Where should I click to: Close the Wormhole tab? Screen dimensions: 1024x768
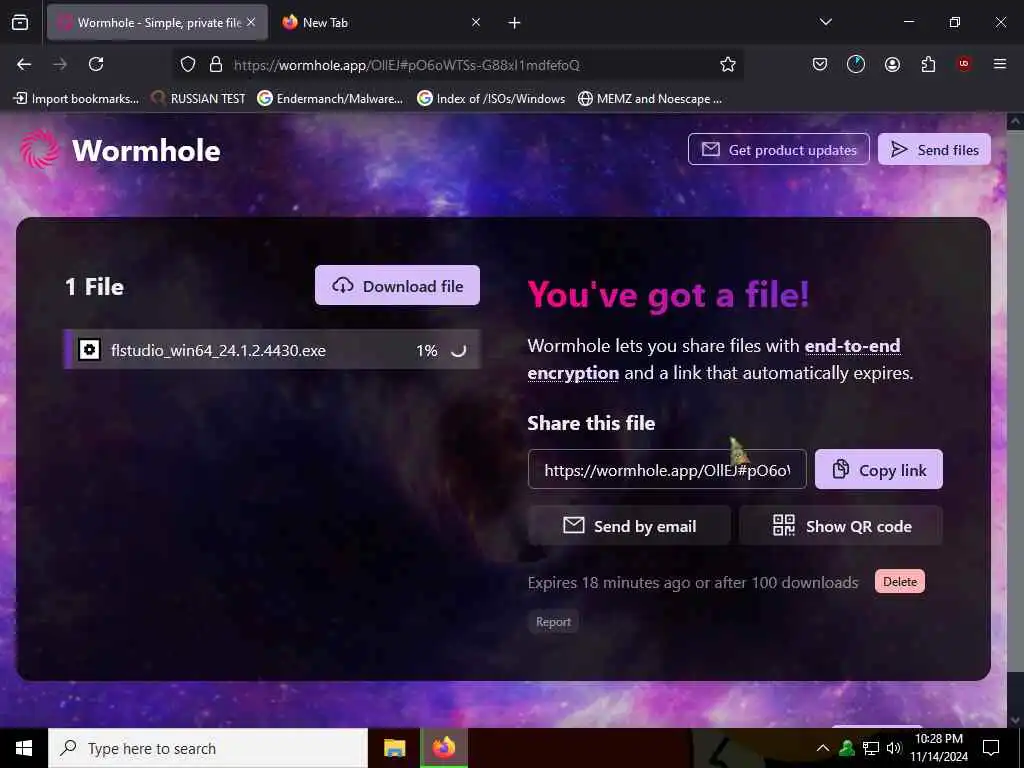point(251,22)
